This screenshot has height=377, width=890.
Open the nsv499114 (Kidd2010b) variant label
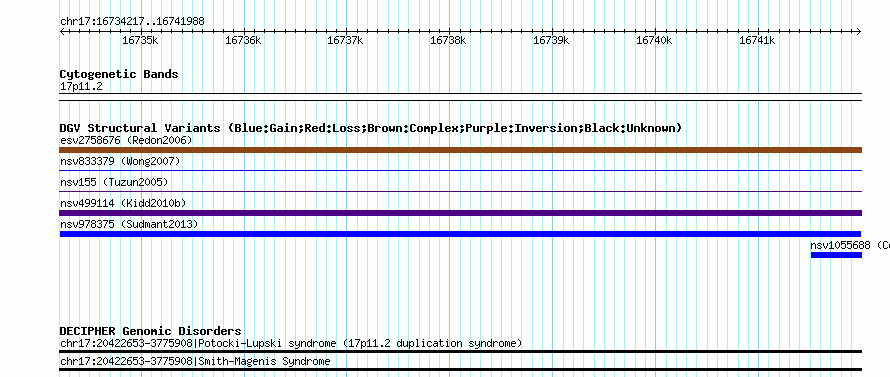[123, 203]
